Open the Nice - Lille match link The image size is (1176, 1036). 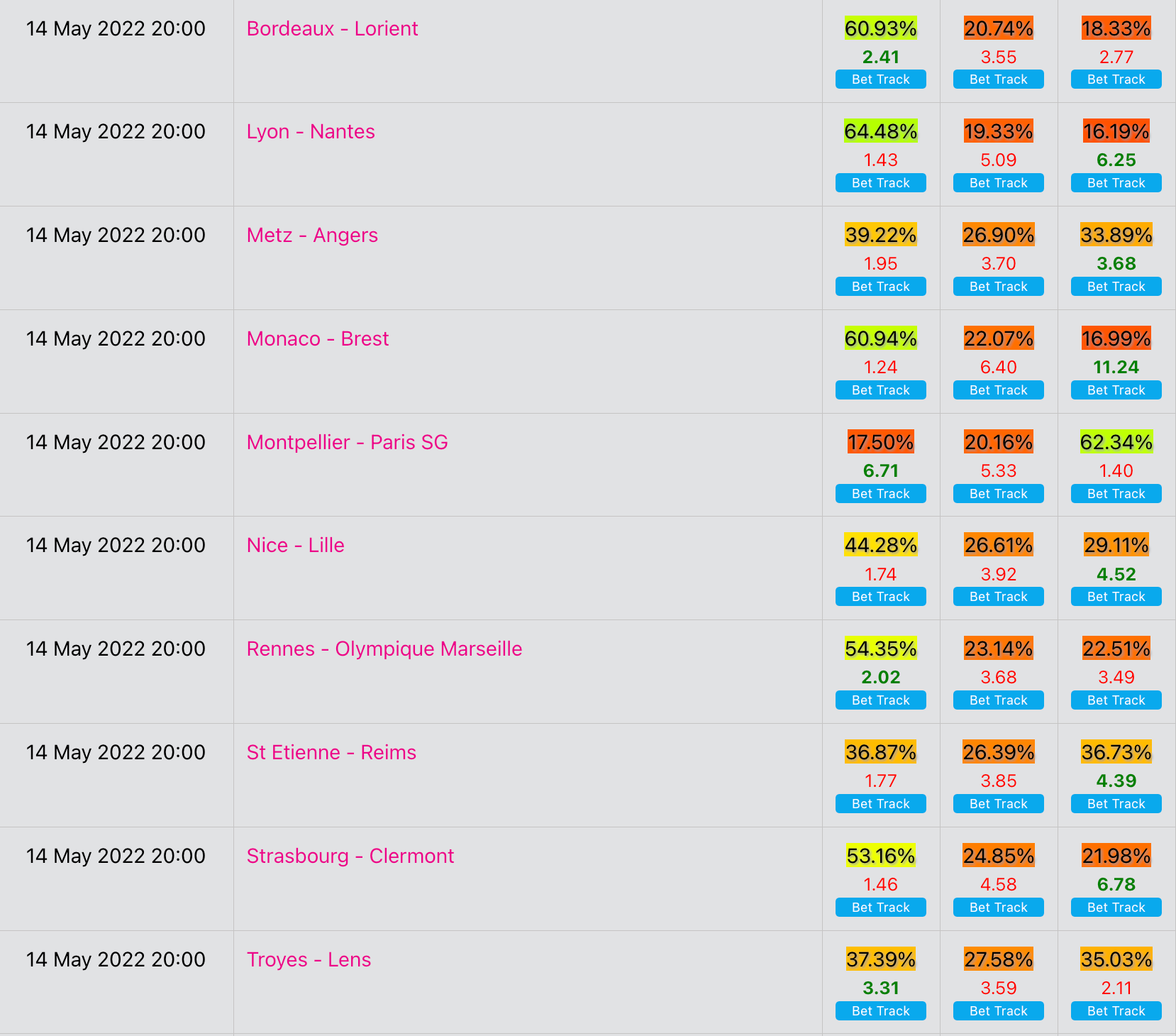296,545
